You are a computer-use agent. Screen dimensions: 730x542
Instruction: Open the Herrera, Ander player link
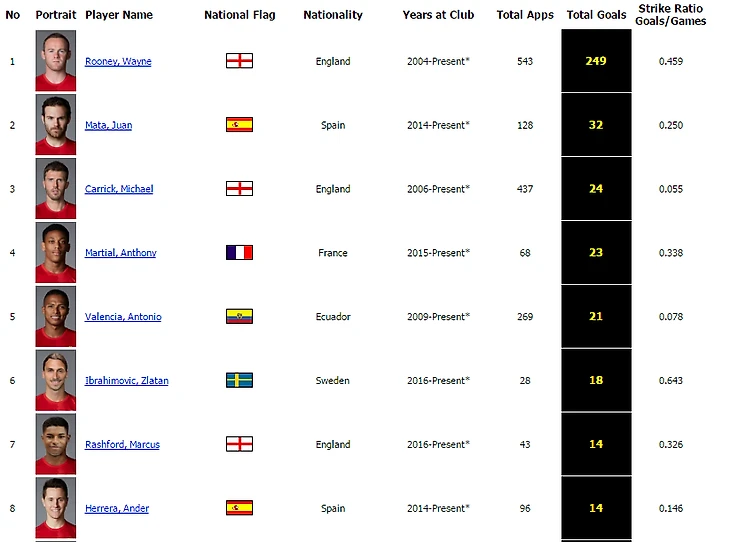(117, 508)
